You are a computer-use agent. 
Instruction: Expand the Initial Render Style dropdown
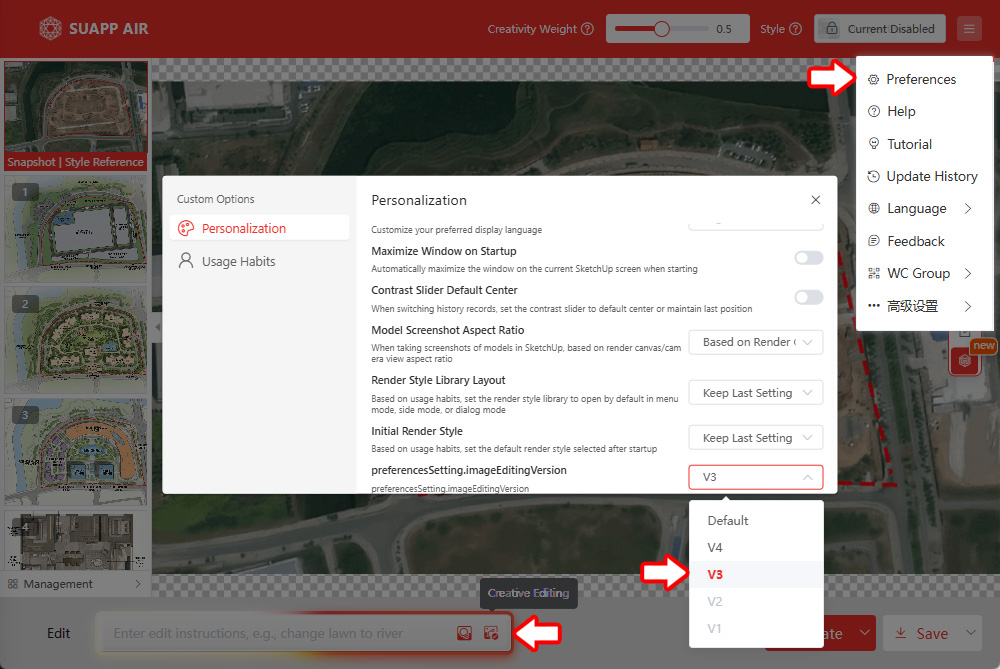(x=756, y=438)
